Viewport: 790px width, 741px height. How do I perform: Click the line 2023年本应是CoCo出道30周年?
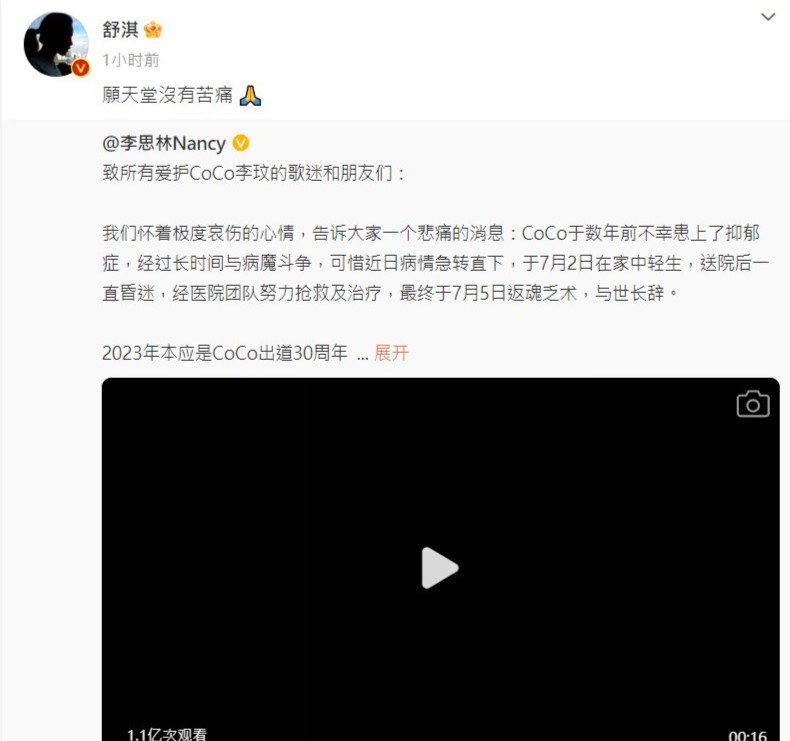click(225, 353)
